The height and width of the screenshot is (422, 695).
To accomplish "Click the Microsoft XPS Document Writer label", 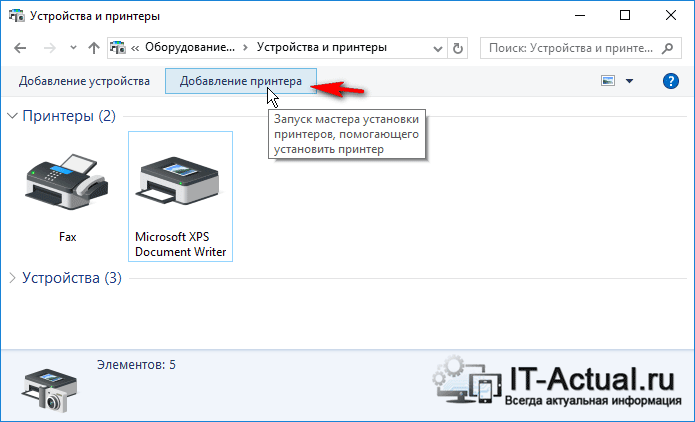I will [180, 244].
